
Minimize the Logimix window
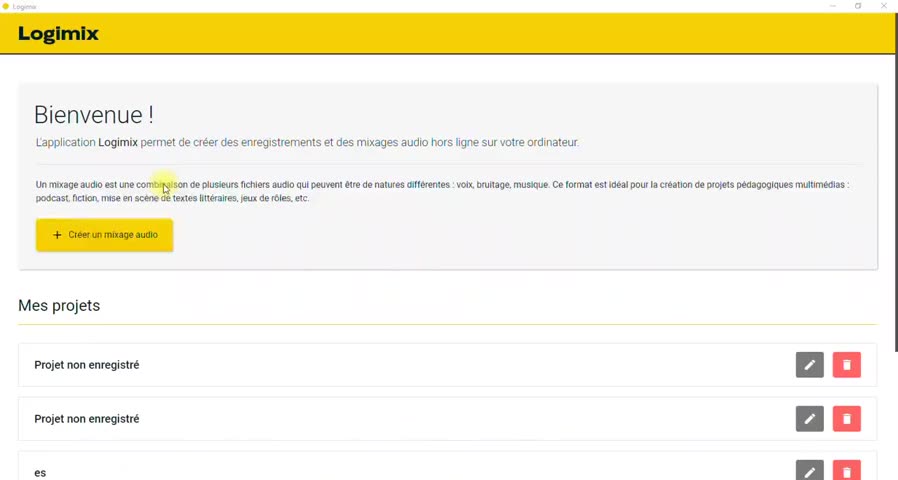pos(833,6)
